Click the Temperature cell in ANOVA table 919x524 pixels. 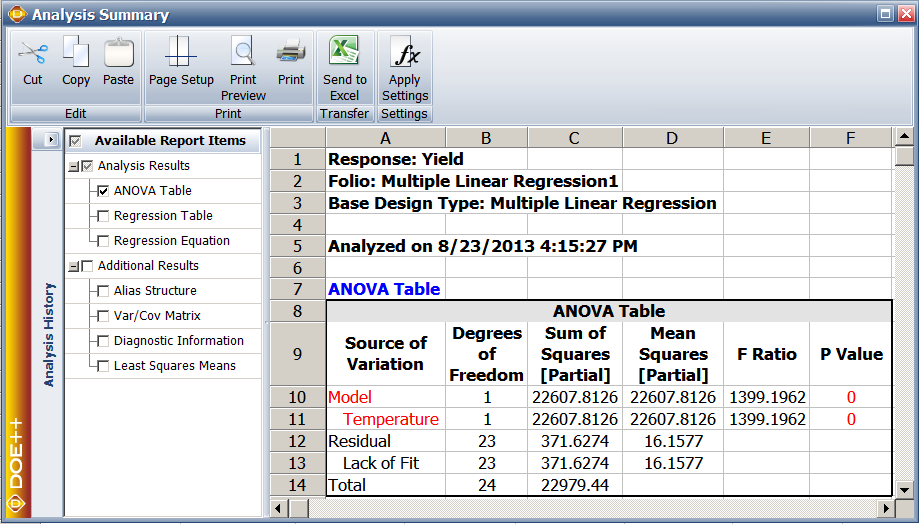(390, 419)
